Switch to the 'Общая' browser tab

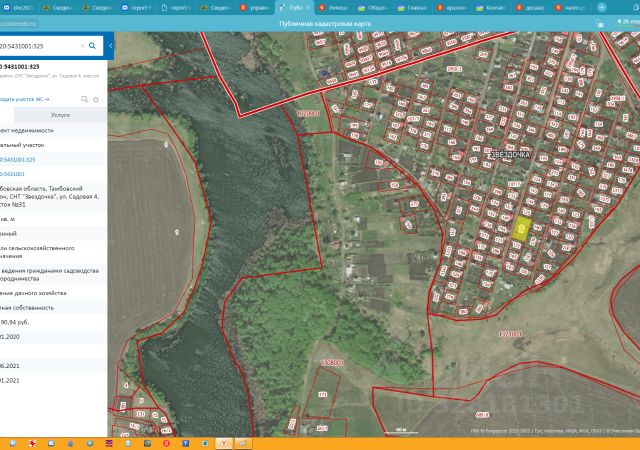coord(373,7)
